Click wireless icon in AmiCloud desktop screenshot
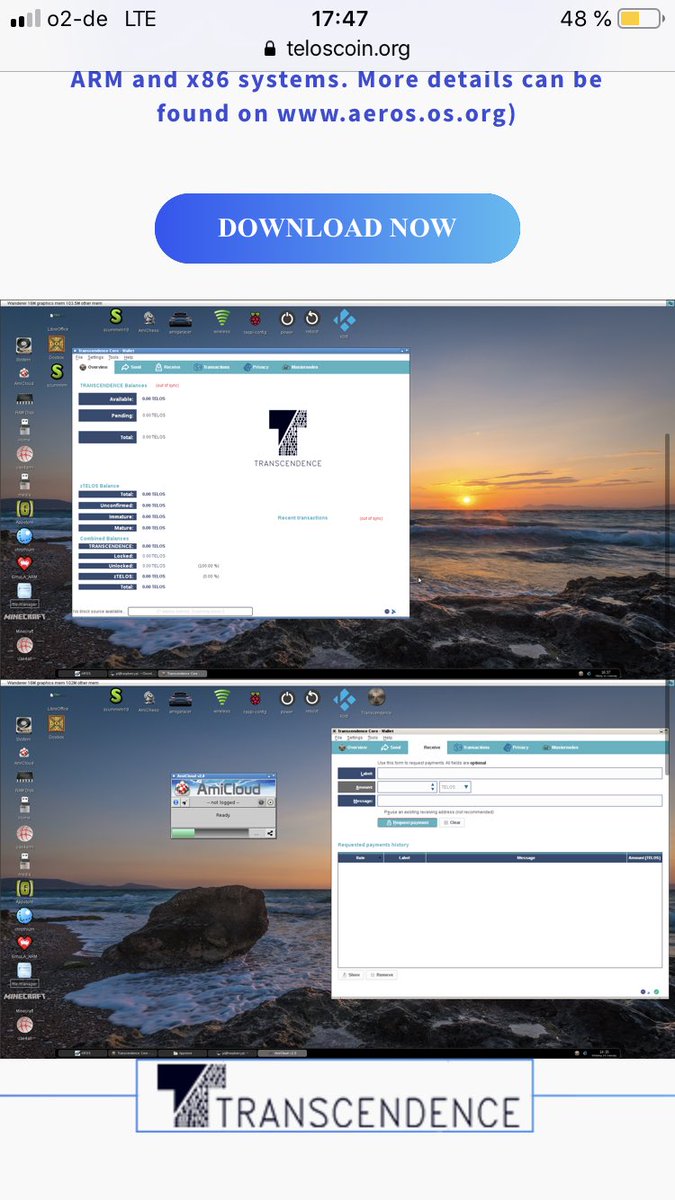Viewport: 675px width, 1200px height. [222, 698]
